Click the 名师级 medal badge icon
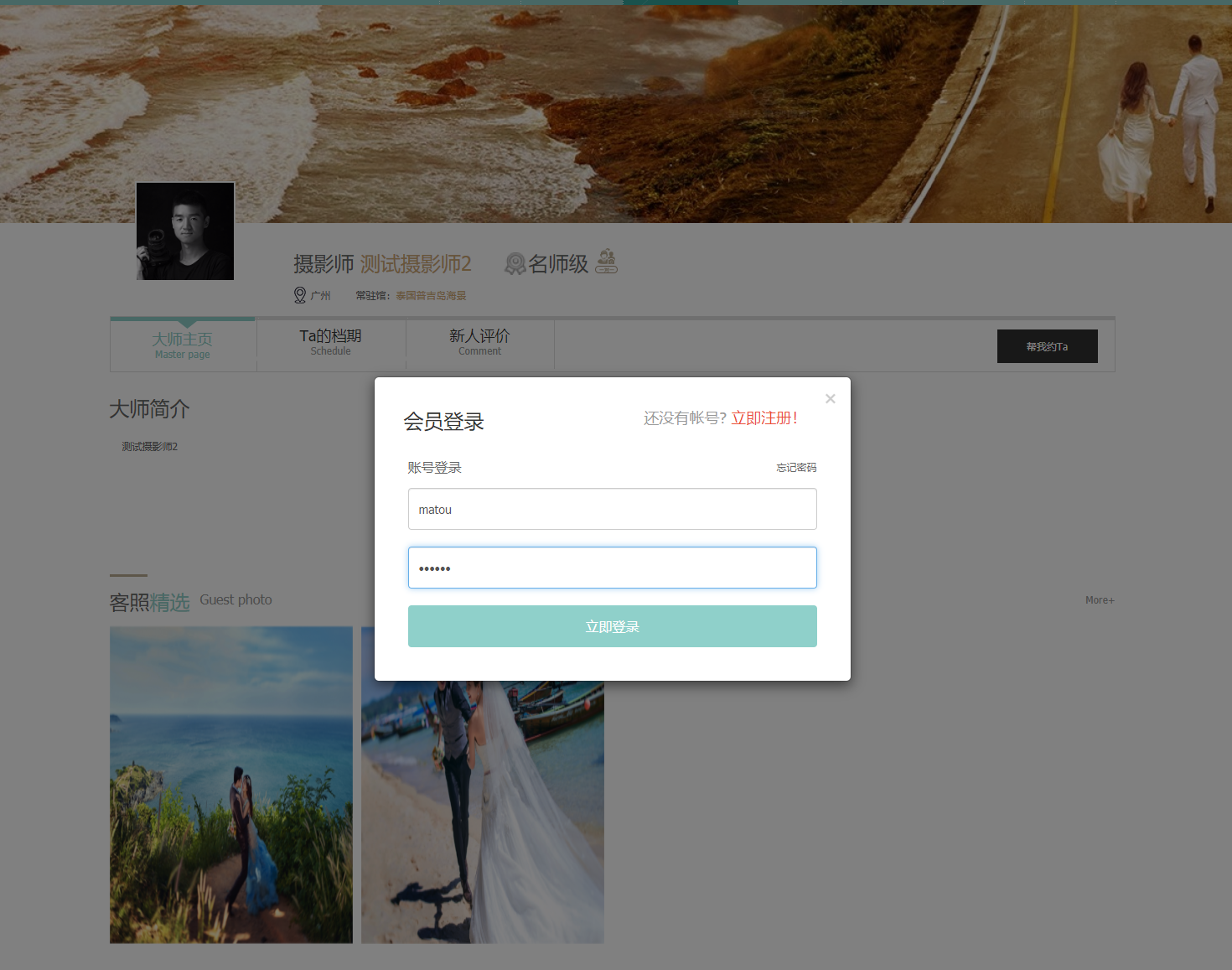Screen dimensions: 1232x970 pyautogui.click(x=515, y=264)
